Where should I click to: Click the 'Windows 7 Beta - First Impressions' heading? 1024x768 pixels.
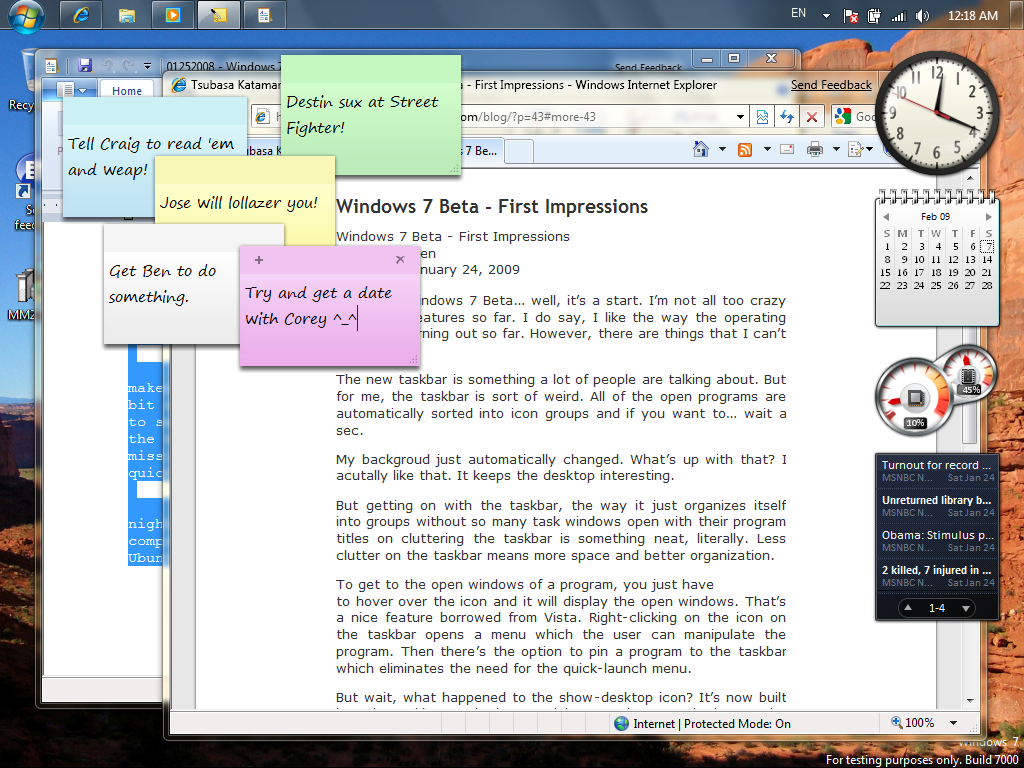tap(492, 207)
